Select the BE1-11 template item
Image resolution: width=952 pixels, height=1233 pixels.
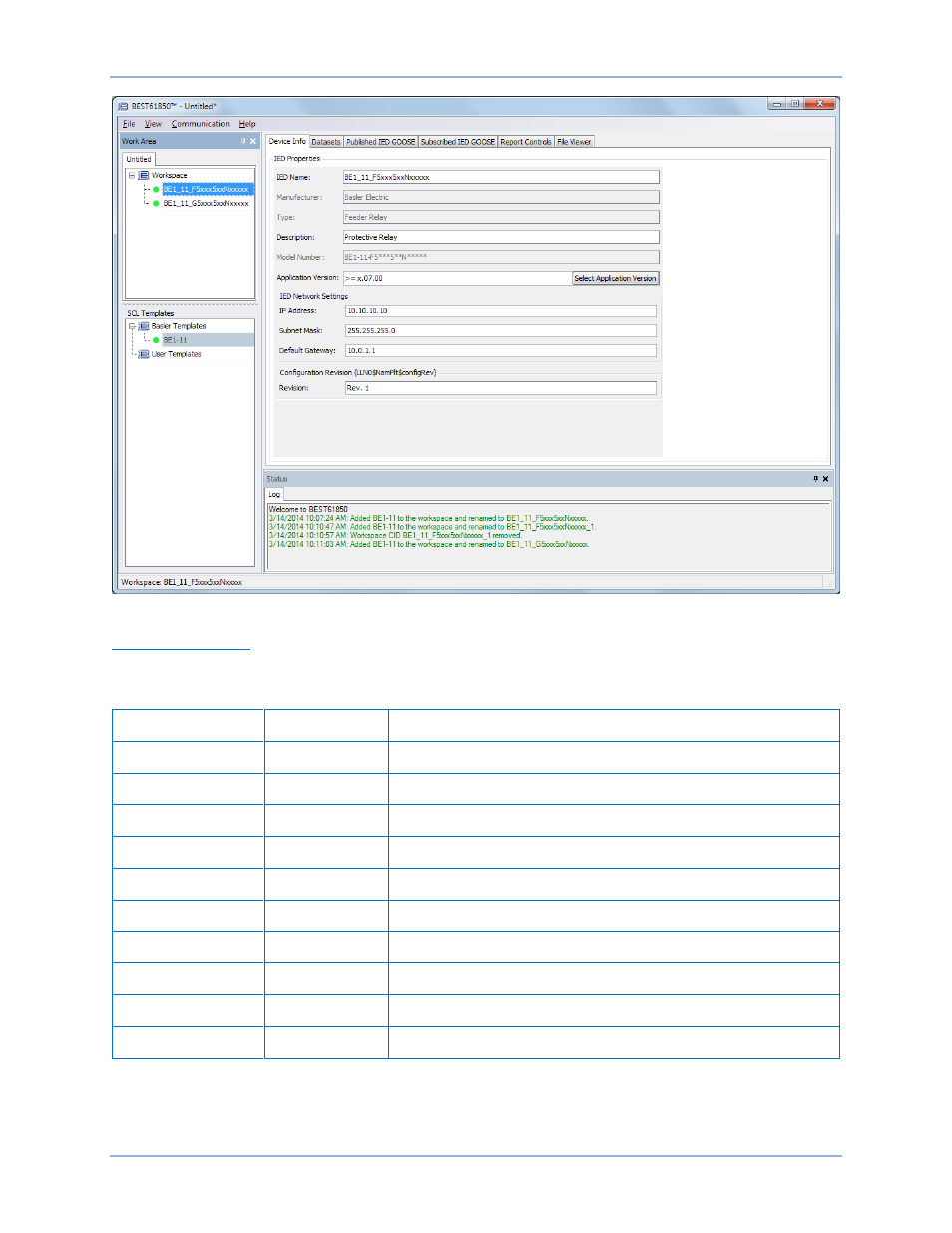coord(175,340)
